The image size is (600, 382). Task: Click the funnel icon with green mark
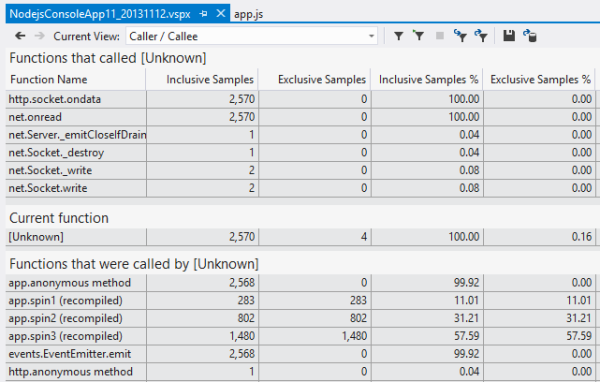click(x=419, y=36)
